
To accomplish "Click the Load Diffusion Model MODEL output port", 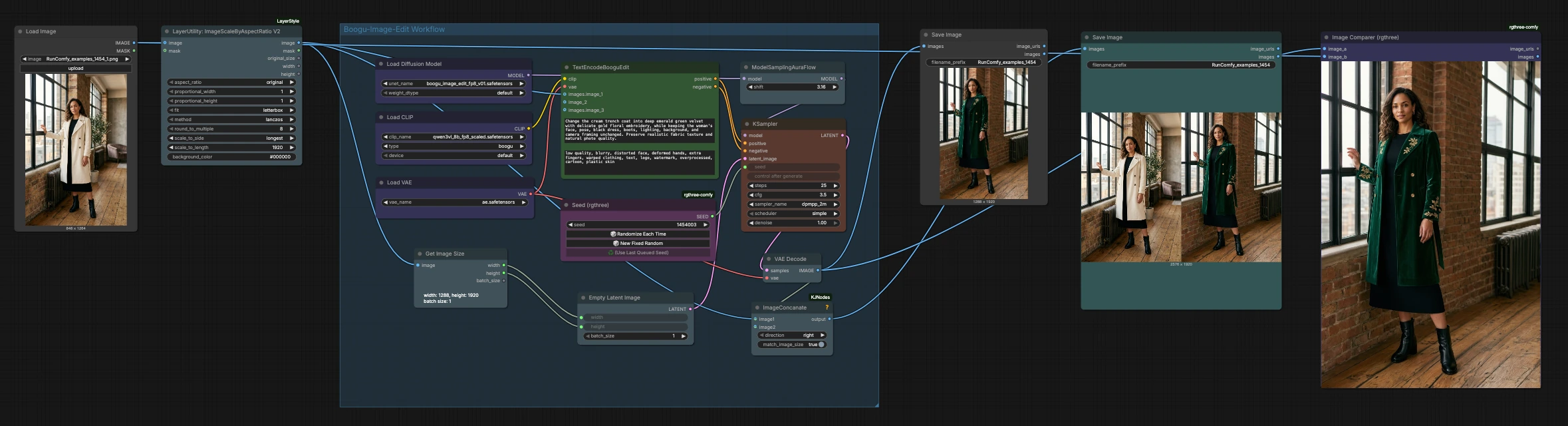I will click(x=529, y=75).
